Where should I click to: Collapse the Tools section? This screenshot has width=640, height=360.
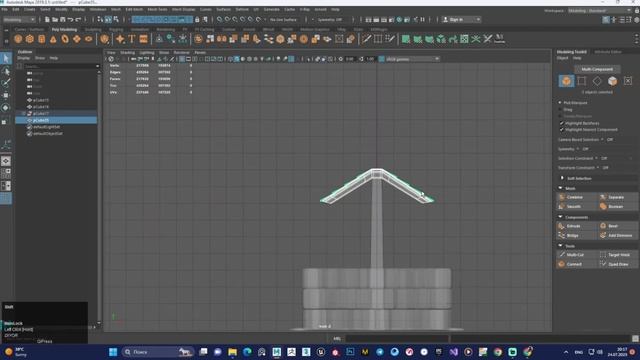(560, 246)
